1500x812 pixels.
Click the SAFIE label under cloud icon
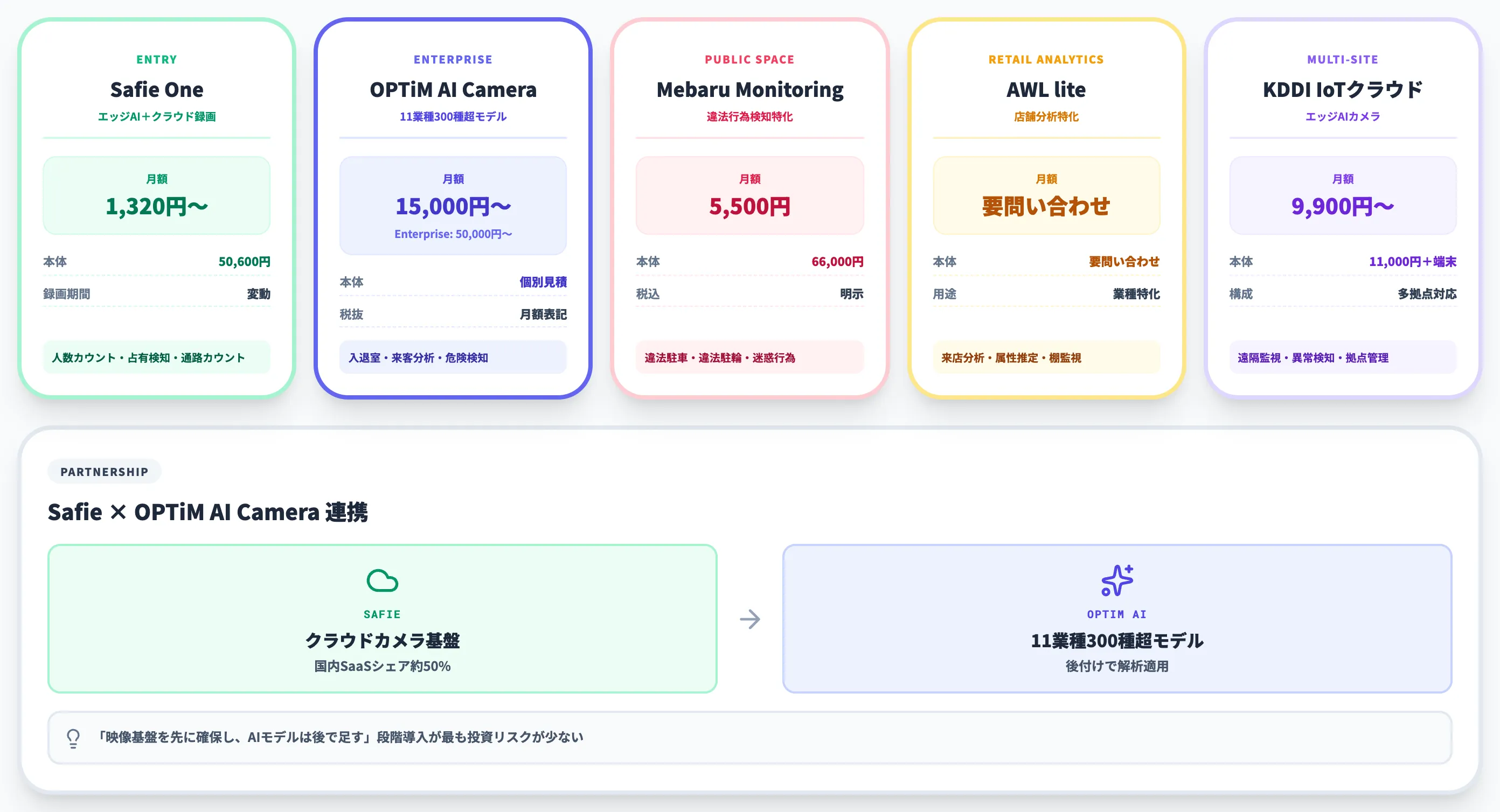(382, 614)
